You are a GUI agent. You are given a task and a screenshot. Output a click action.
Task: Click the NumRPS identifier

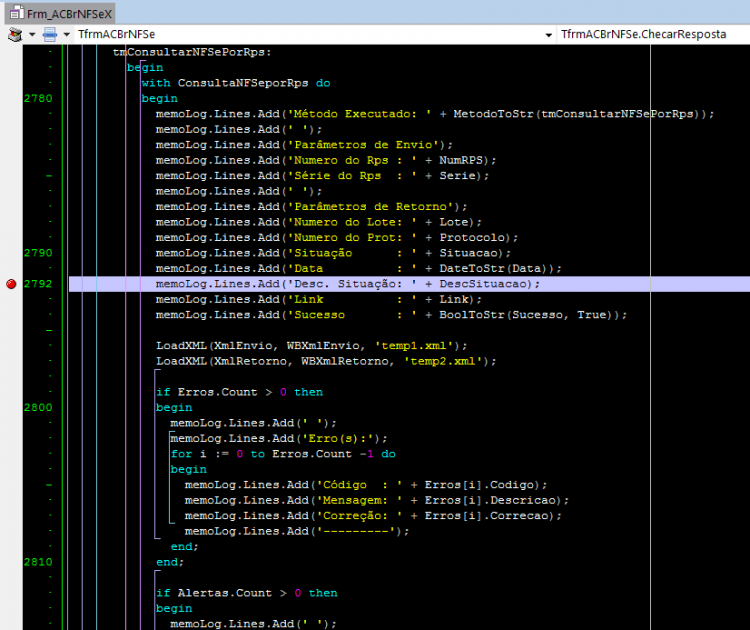point(461,160)
